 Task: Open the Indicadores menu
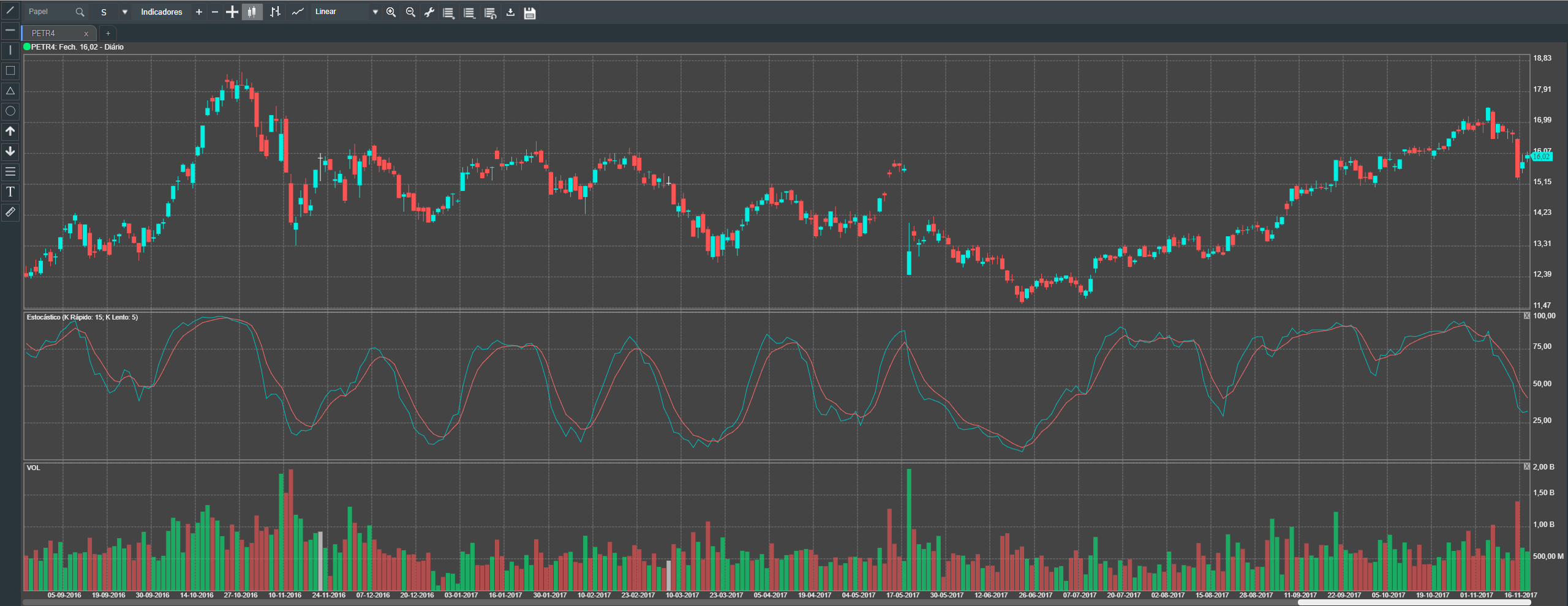(x=162, y=12)
